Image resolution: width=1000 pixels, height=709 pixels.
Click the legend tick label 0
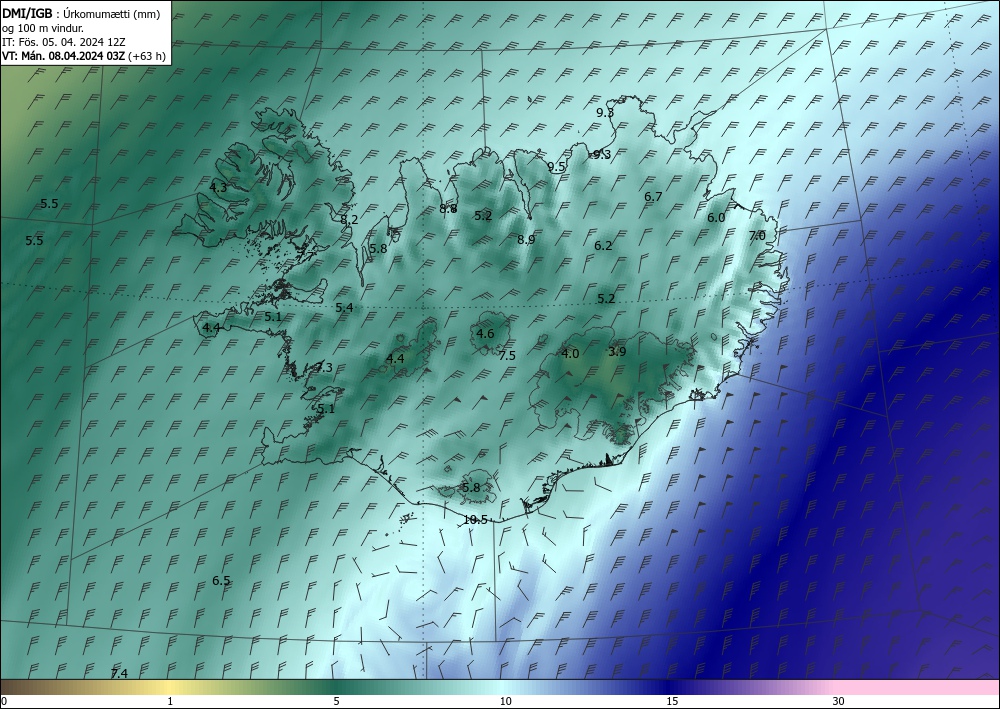(x=4, y=702)
